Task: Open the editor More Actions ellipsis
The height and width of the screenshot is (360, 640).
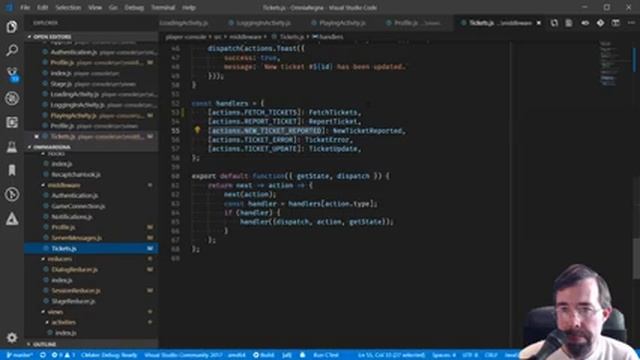Action: pos(631,23)
